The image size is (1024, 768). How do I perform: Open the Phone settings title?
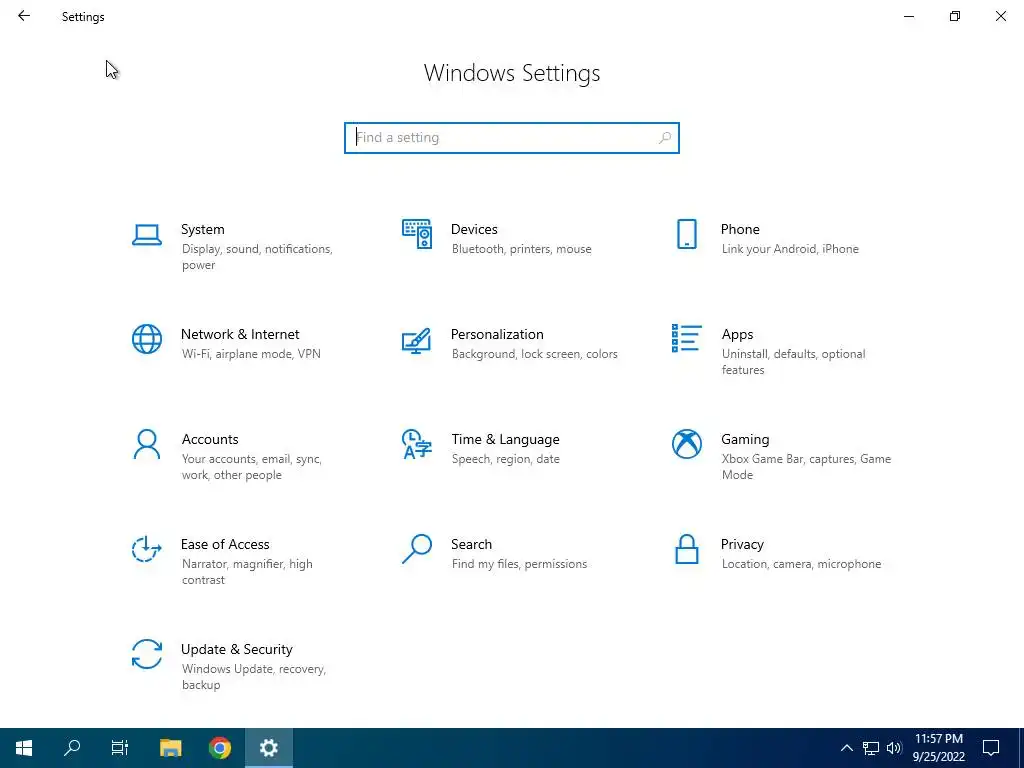740,229
